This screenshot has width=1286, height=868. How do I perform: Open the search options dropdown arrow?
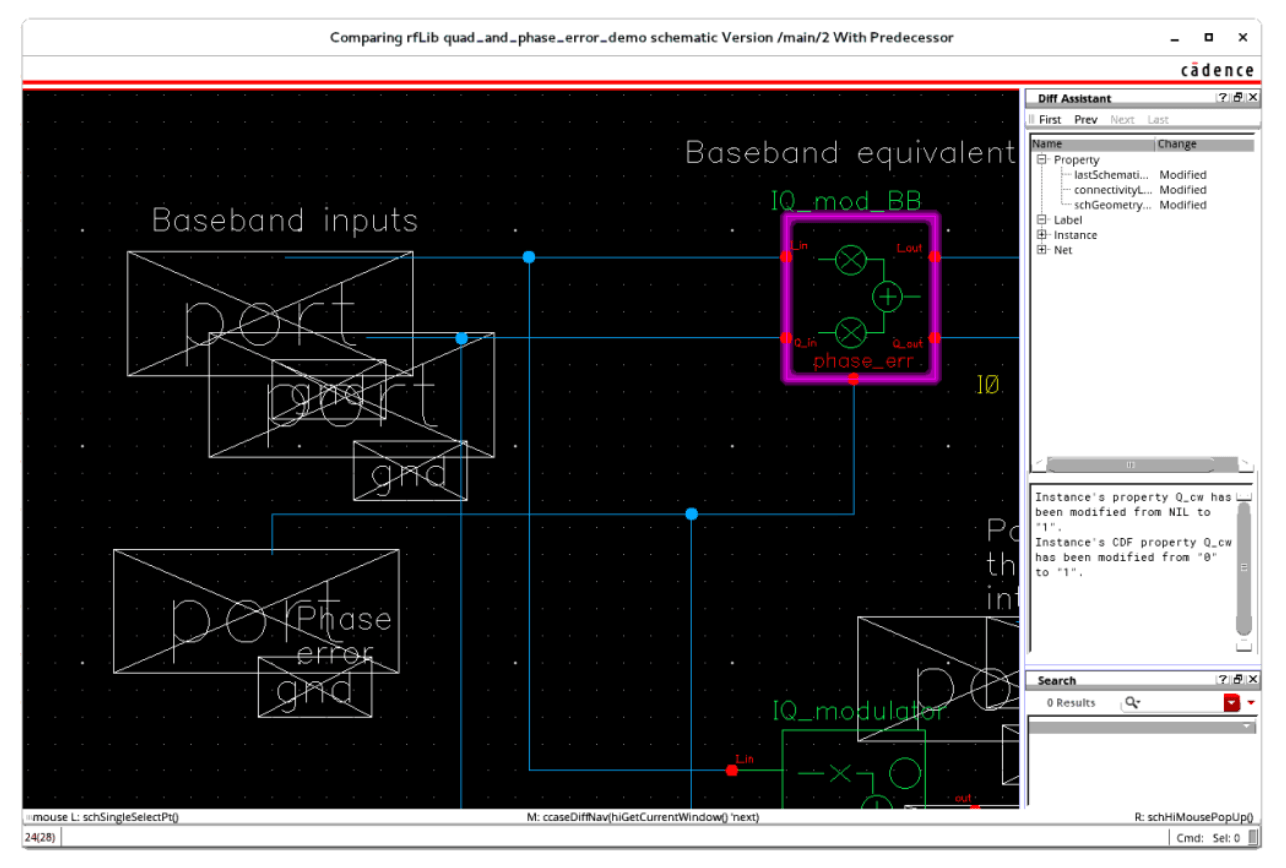tap(1250, 702)
